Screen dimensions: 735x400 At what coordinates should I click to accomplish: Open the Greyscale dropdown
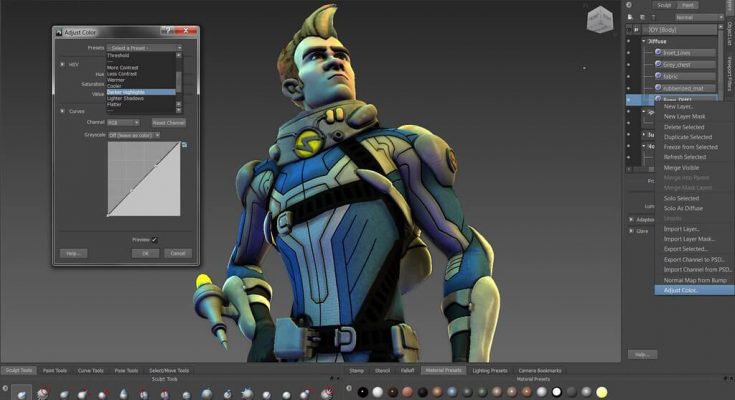pos(134,135)
